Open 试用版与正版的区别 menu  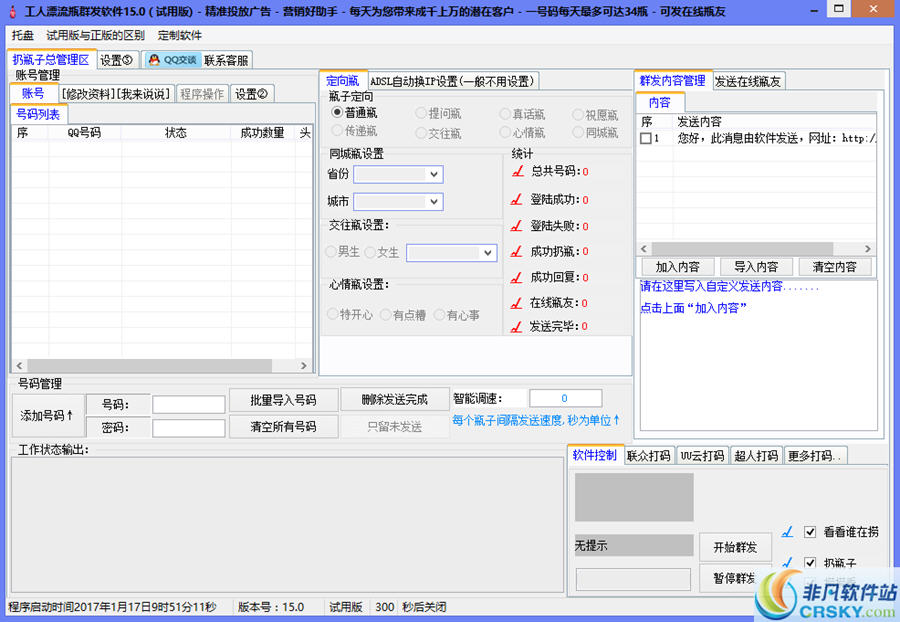[95, 35]
